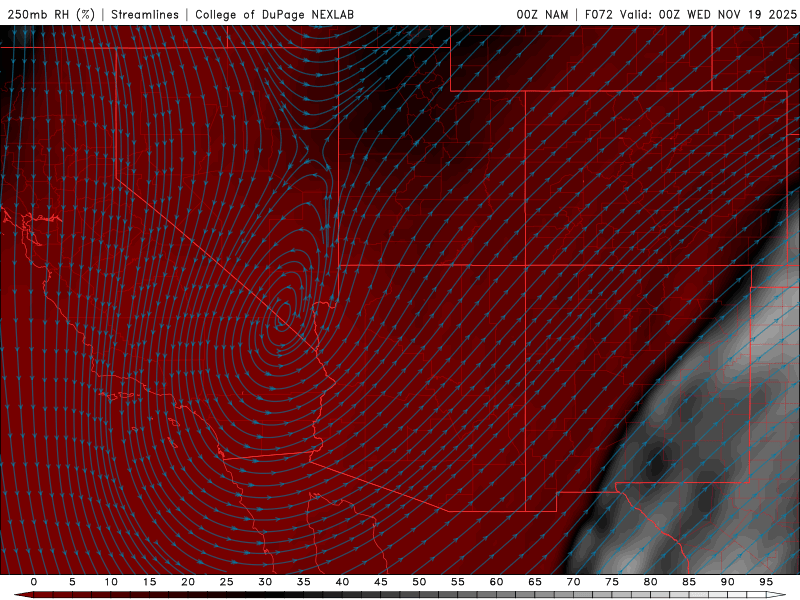Click 'College of DuPage NEXLAB' text
This screenshot has height=600, width=800.
pyautogui.click(x=274, y=14)
